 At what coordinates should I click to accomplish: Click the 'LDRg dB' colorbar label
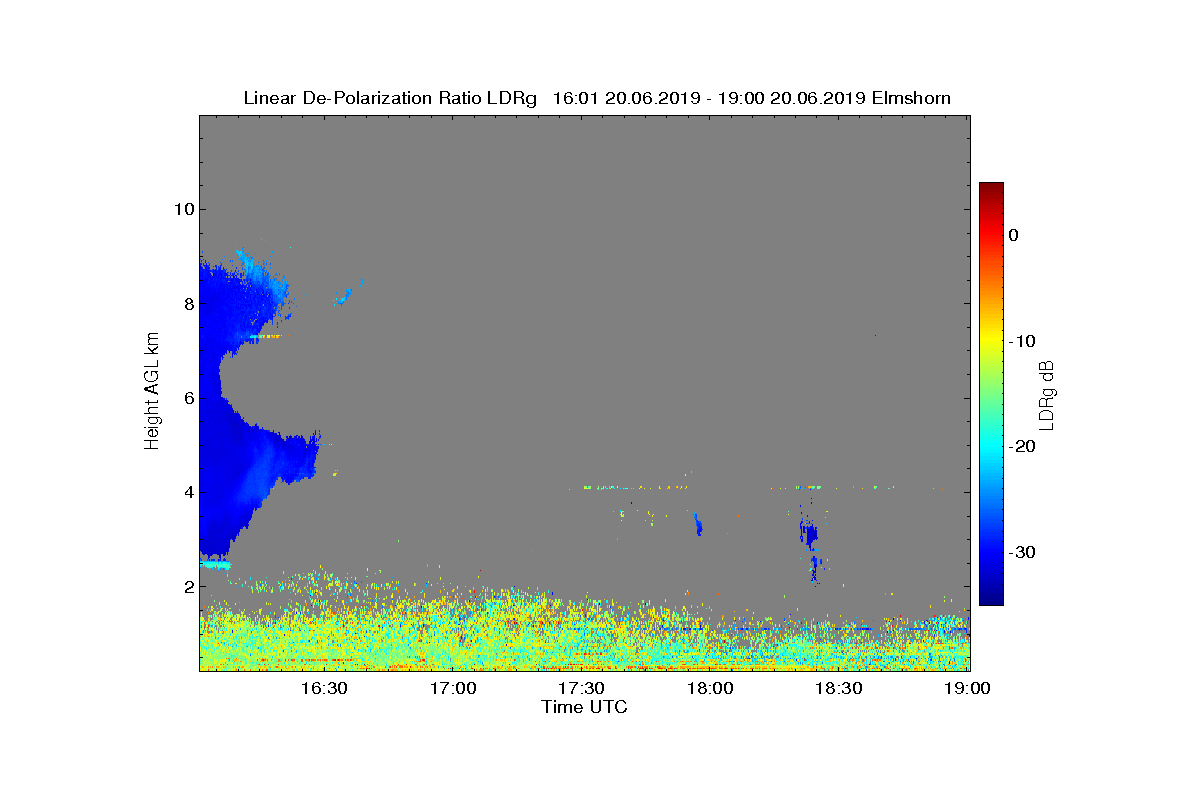(x=1047, y=394)
